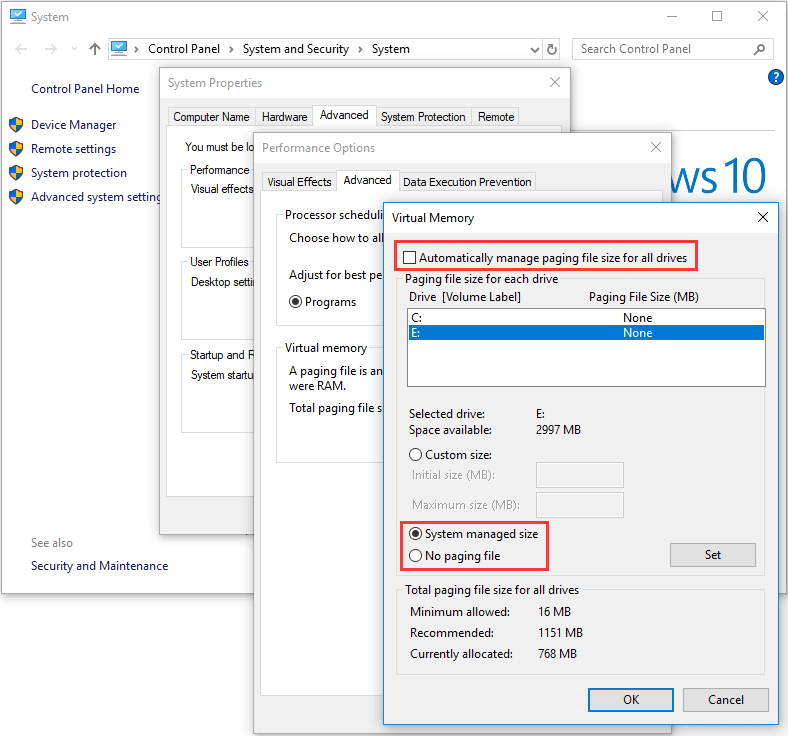This screenshot has height=736, width=788.
Task: Open Data Execution Prevention tab
Action: 467,182
